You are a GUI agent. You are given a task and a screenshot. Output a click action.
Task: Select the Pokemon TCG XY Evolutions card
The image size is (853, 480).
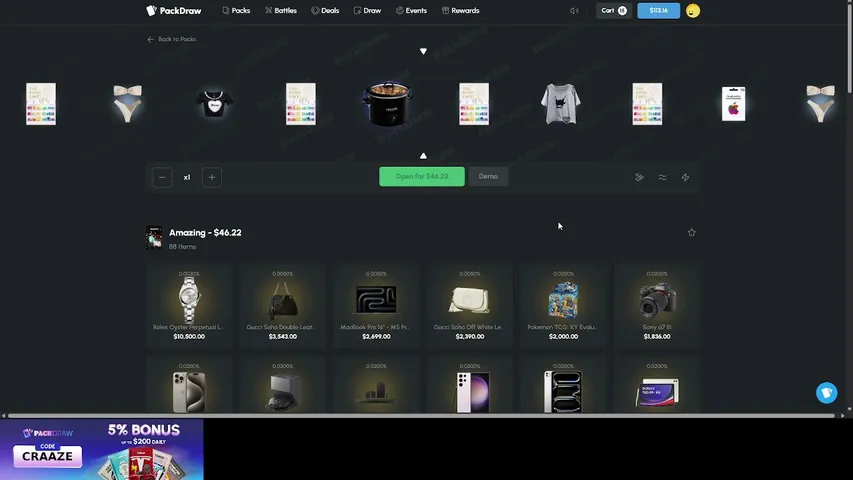click(x=563, y=305)
